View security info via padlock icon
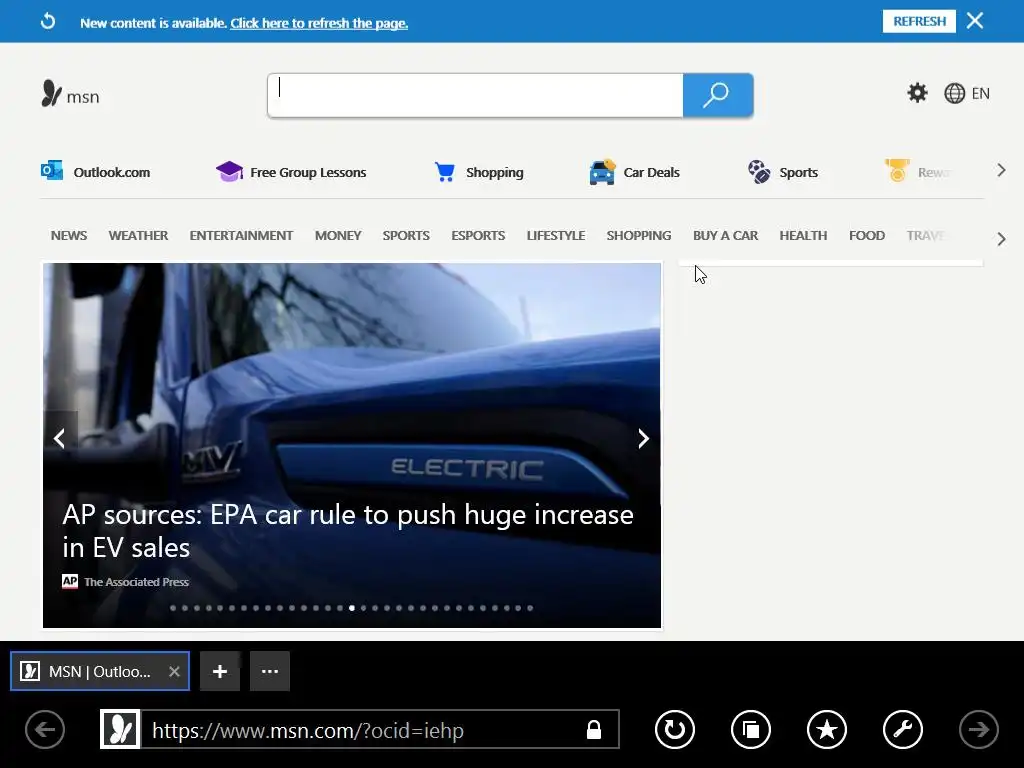Image resolution: width=1024 pixels, height=768 pixels. pyautogui.click(x=594, y=729)
